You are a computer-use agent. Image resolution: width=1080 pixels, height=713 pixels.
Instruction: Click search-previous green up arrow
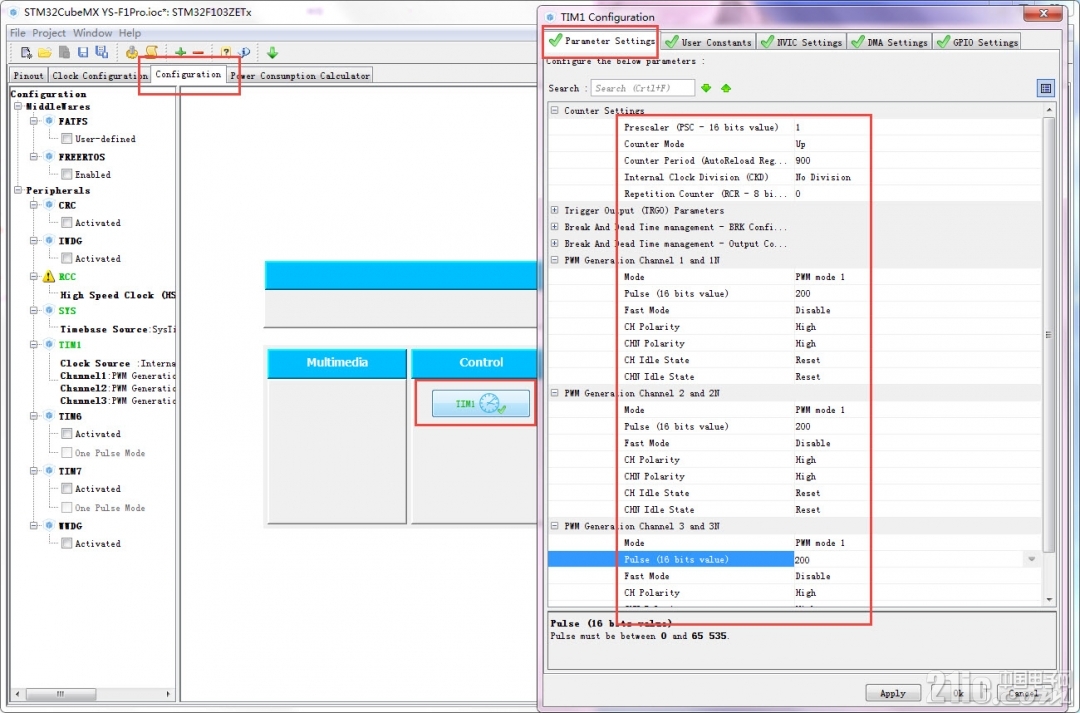coord(726,88)
